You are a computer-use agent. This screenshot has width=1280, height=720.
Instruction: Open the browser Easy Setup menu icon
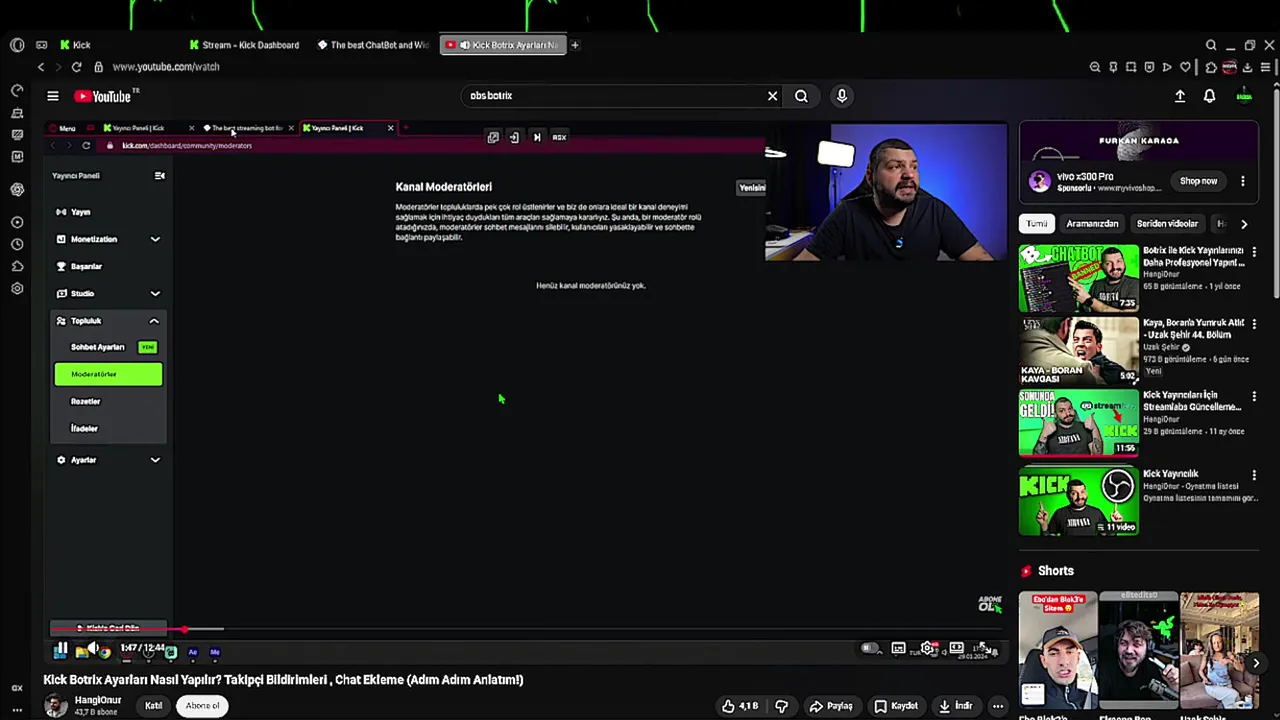point(1265,67)
